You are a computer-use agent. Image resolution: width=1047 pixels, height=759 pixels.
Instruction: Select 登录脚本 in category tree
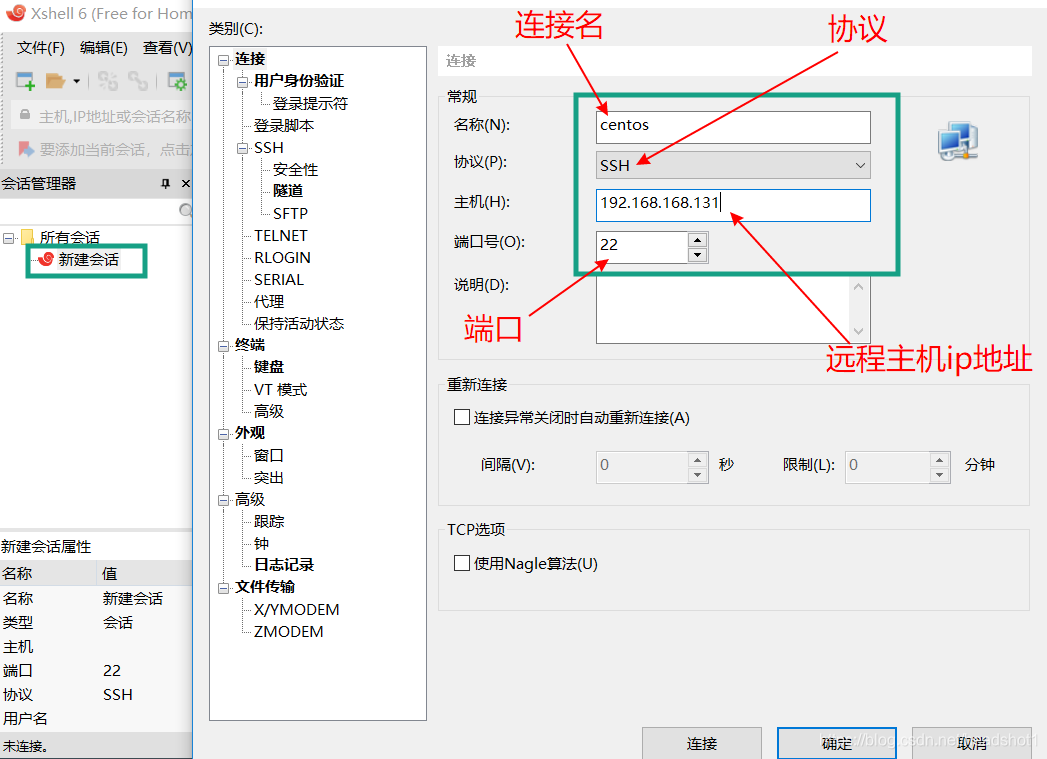pyautogui.click(x=284, y=125)
